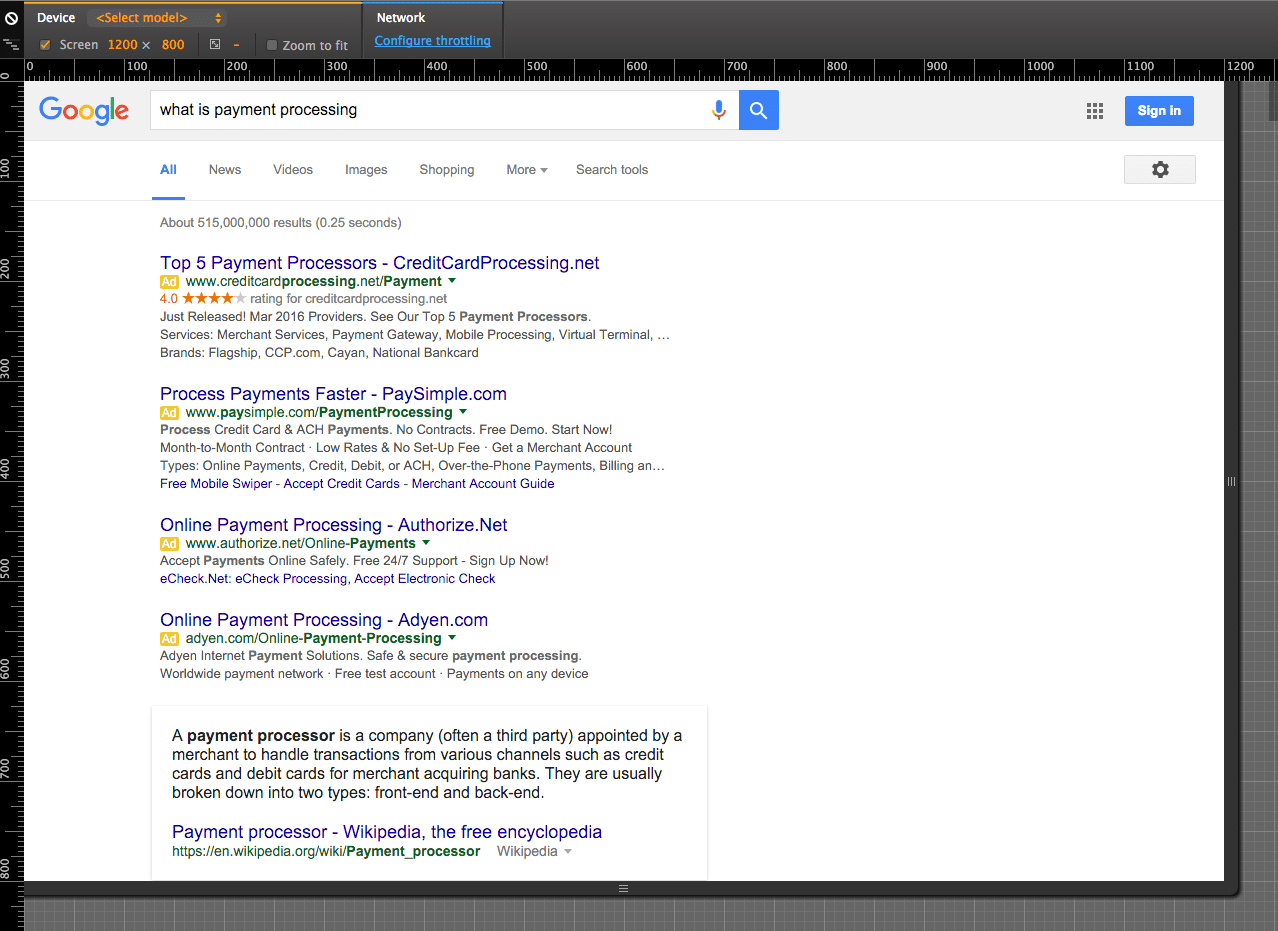Switch to the Images tab
The height and width of the screenshot is (931, 1278).
coord(366,170)
